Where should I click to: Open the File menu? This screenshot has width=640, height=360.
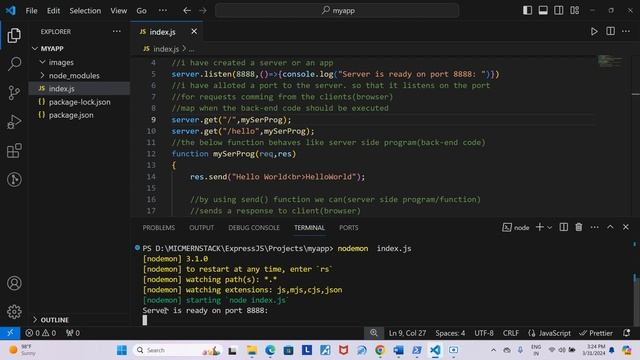coord(31,11)
